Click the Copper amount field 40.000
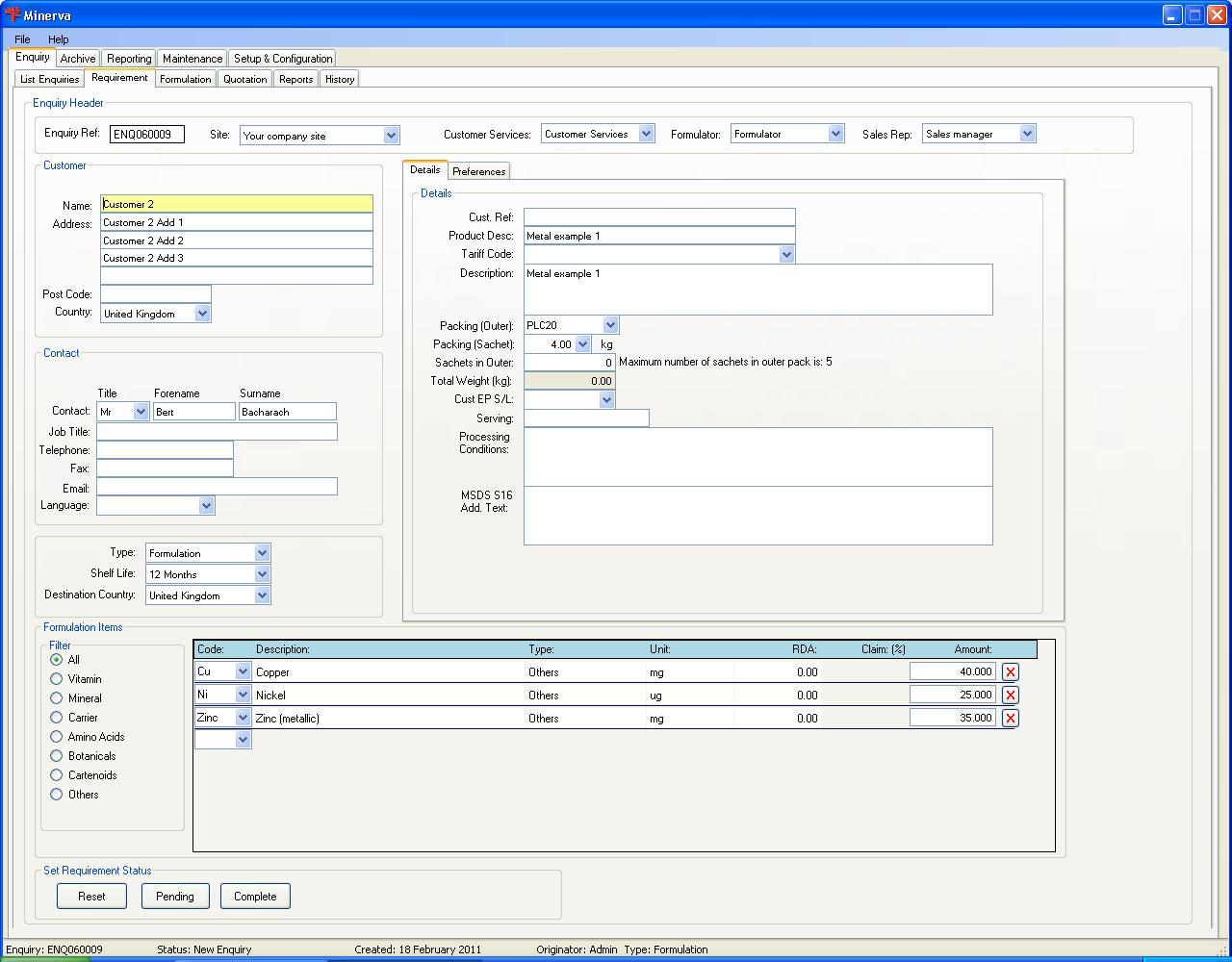This screenshot has height=962, width=1232. tap(953, 671)
